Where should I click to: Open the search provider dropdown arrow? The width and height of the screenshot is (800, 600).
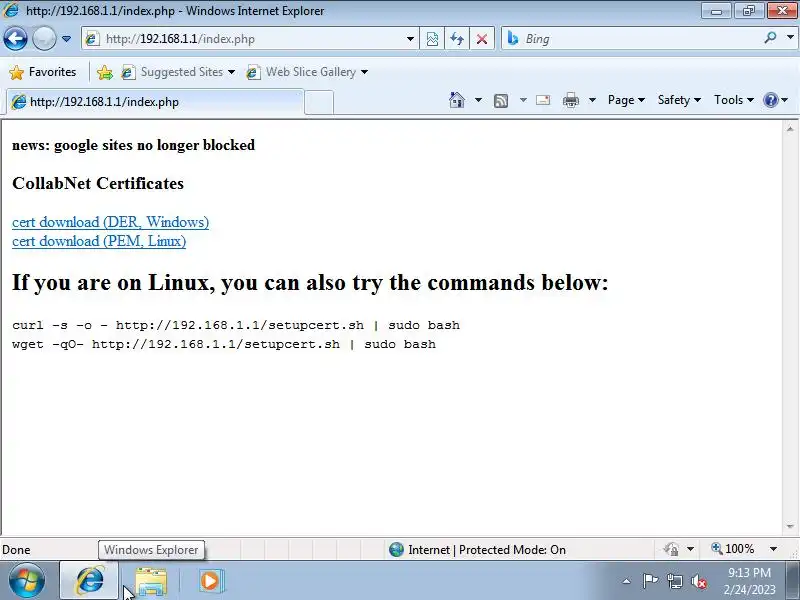[x=790, y=38]
